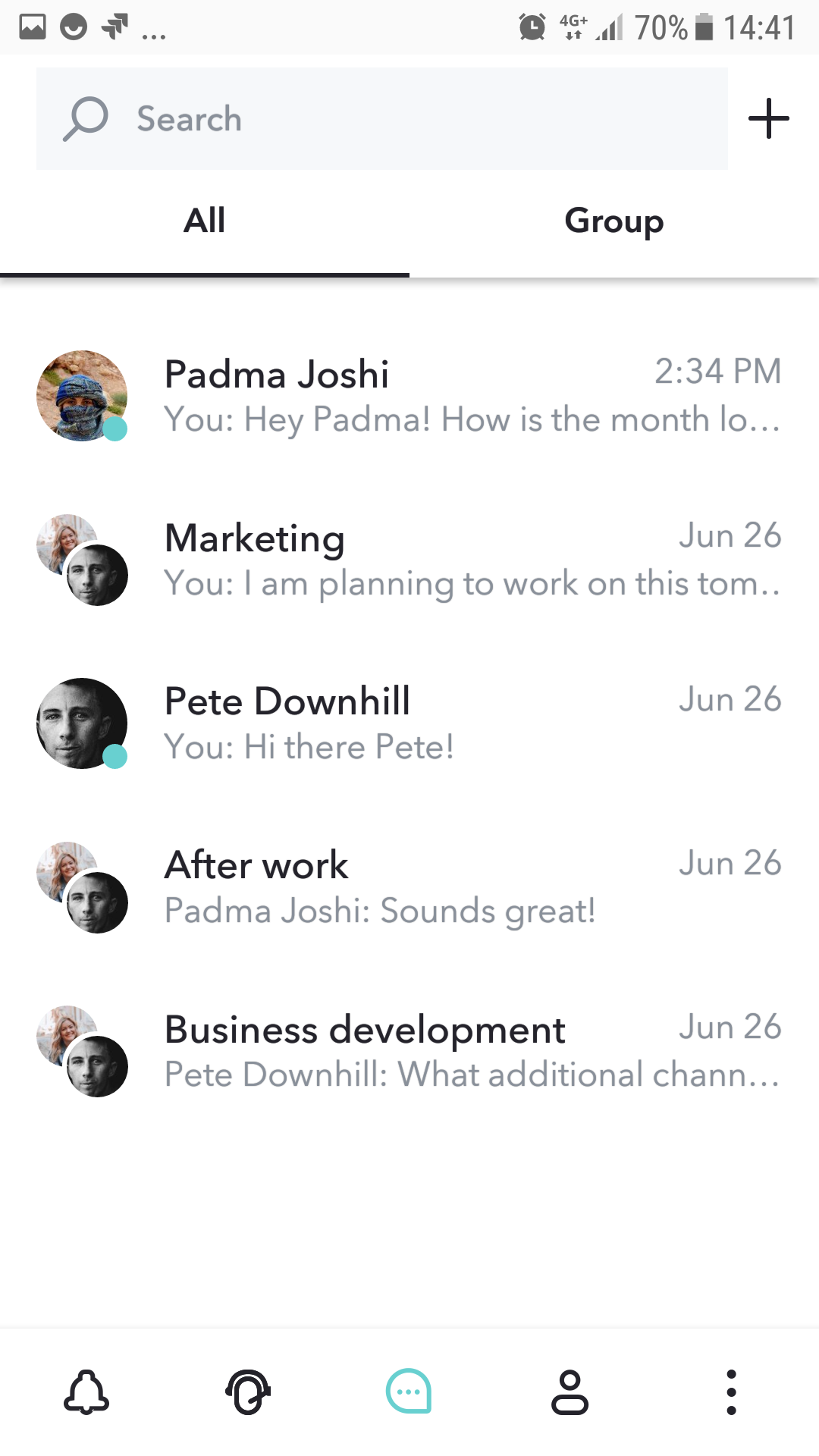Open Pete Downhill's chat
The height and width of the screenshot is (1456, 819).
(x=470, y=723)
